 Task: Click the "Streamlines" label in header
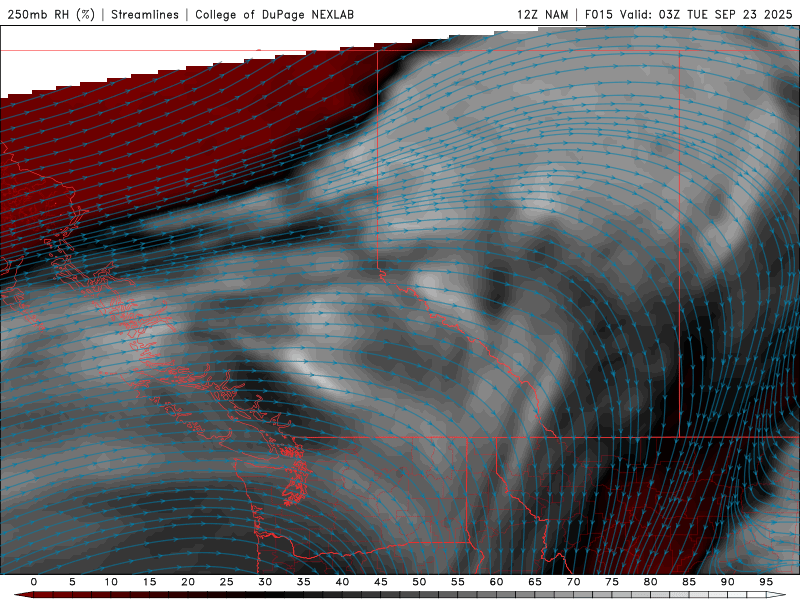(145, 14)
